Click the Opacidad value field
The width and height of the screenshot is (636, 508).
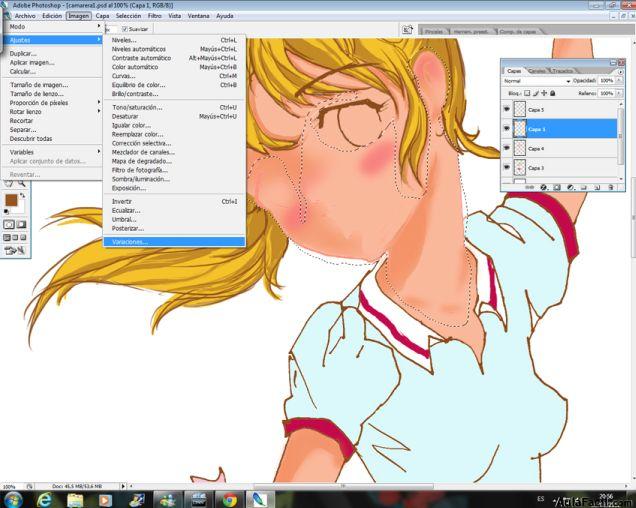click(607, 81)
